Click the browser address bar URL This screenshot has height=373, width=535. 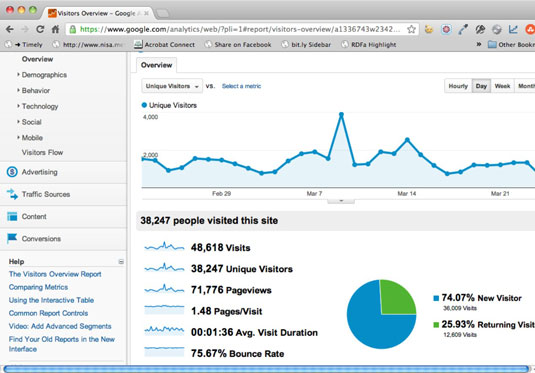240,29
